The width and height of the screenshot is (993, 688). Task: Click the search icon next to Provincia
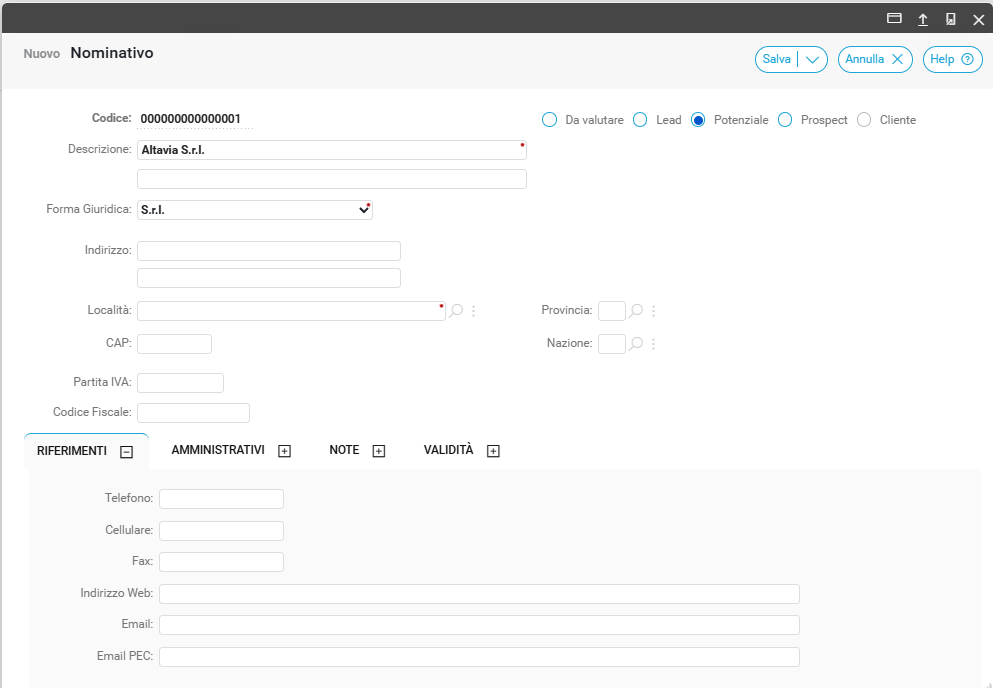636,311
